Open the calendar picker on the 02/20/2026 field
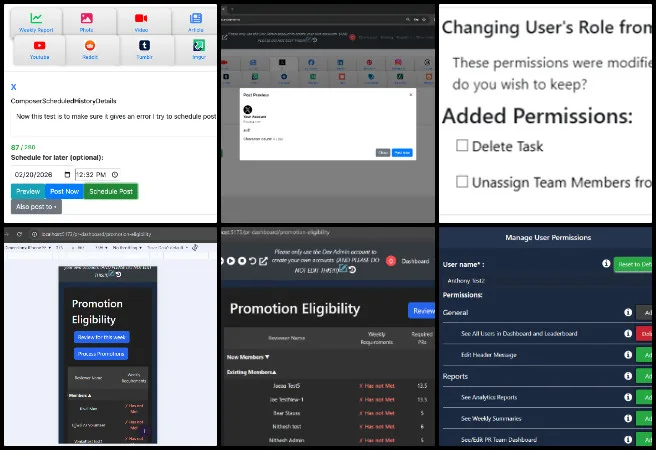 [x=67, y=174]
